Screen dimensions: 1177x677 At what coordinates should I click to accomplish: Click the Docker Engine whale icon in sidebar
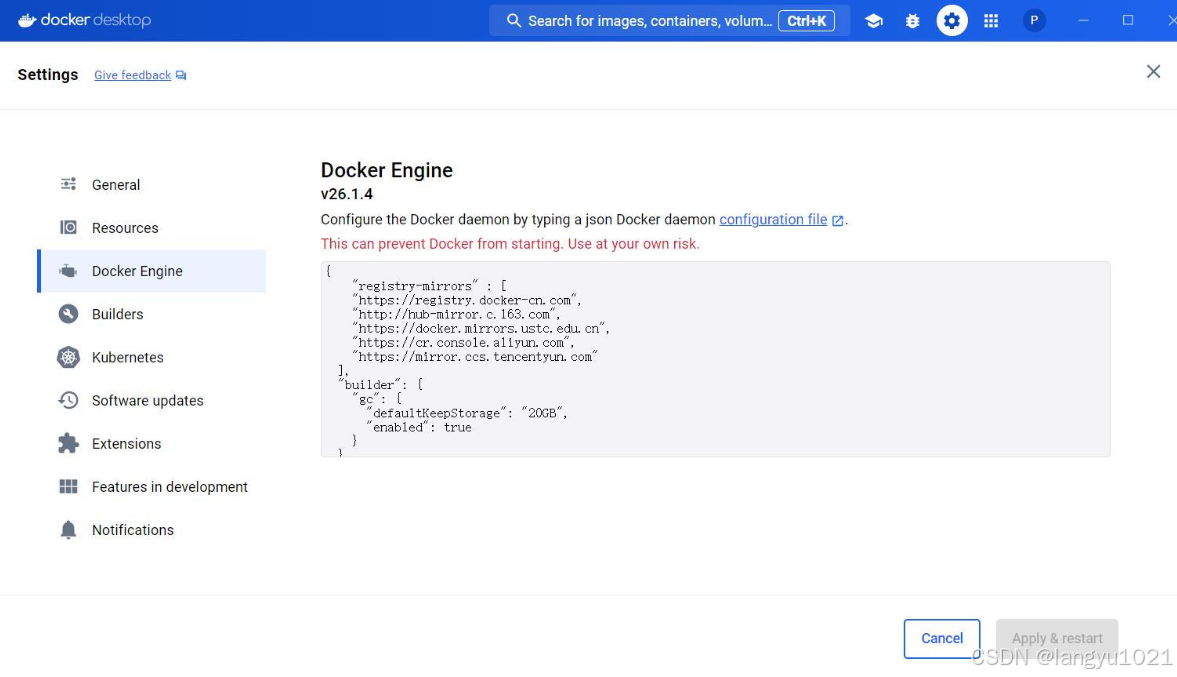coord(68,271)
